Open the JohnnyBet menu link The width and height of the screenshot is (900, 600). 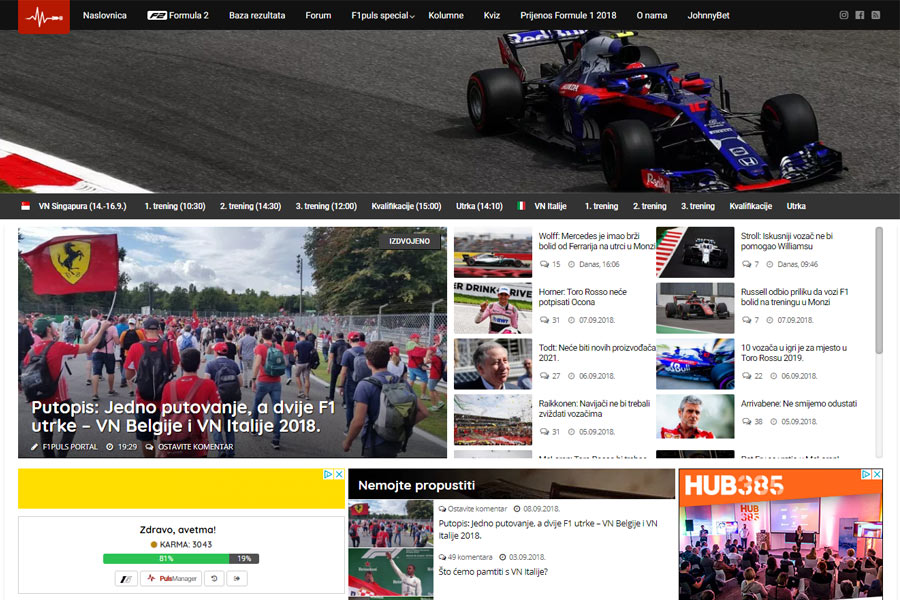pyautogui.click(x=708, y=16)
